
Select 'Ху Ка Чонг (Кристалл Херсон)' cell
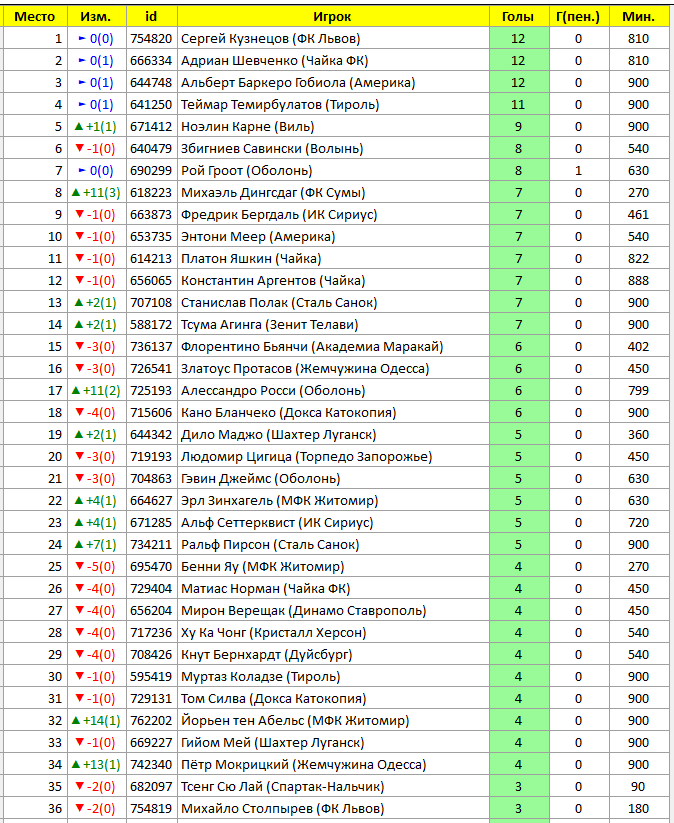click(333, 633)
